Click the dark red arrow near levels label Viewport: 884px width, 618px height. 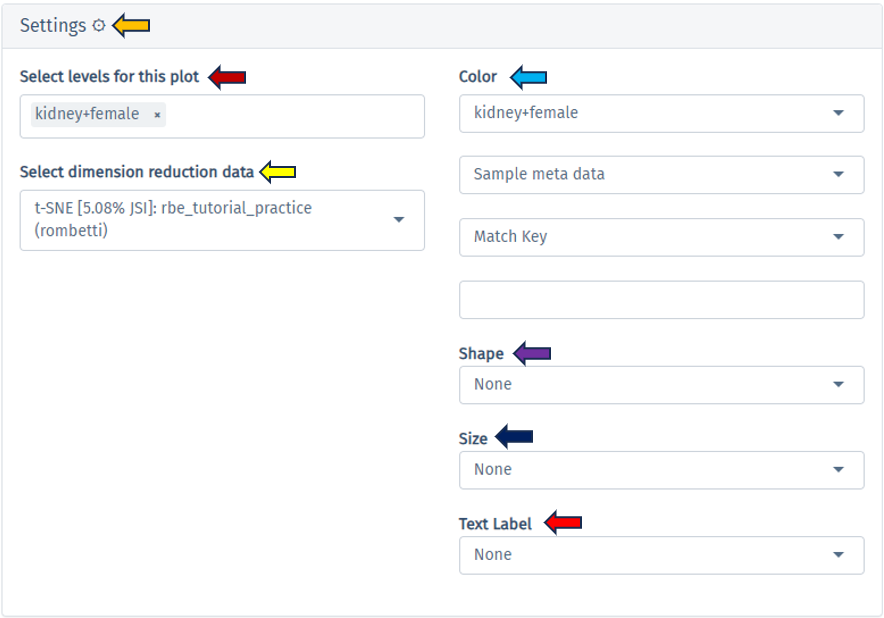(227, 77)
